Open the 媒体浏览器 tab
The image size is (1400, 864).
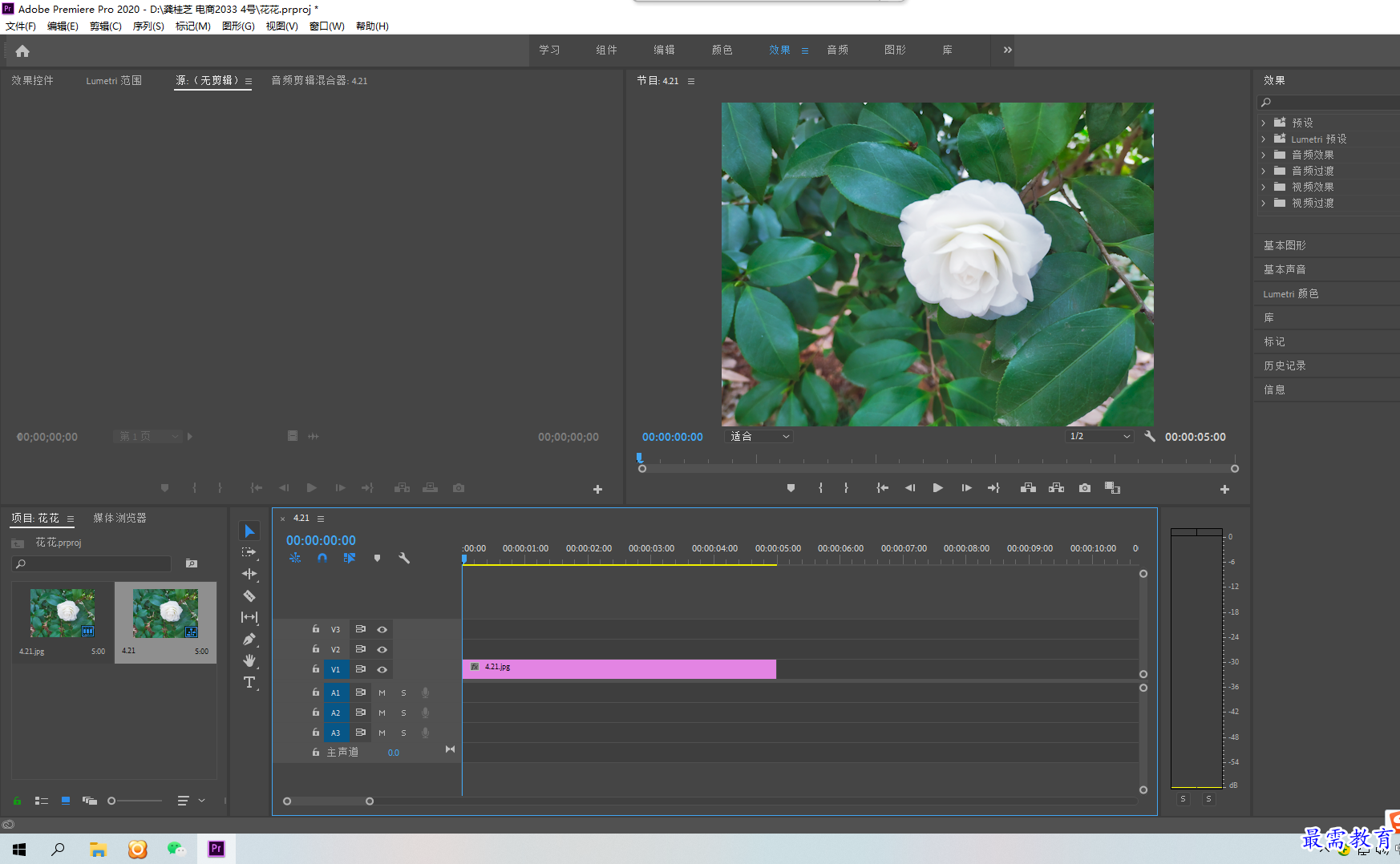[x=119, y=518]
